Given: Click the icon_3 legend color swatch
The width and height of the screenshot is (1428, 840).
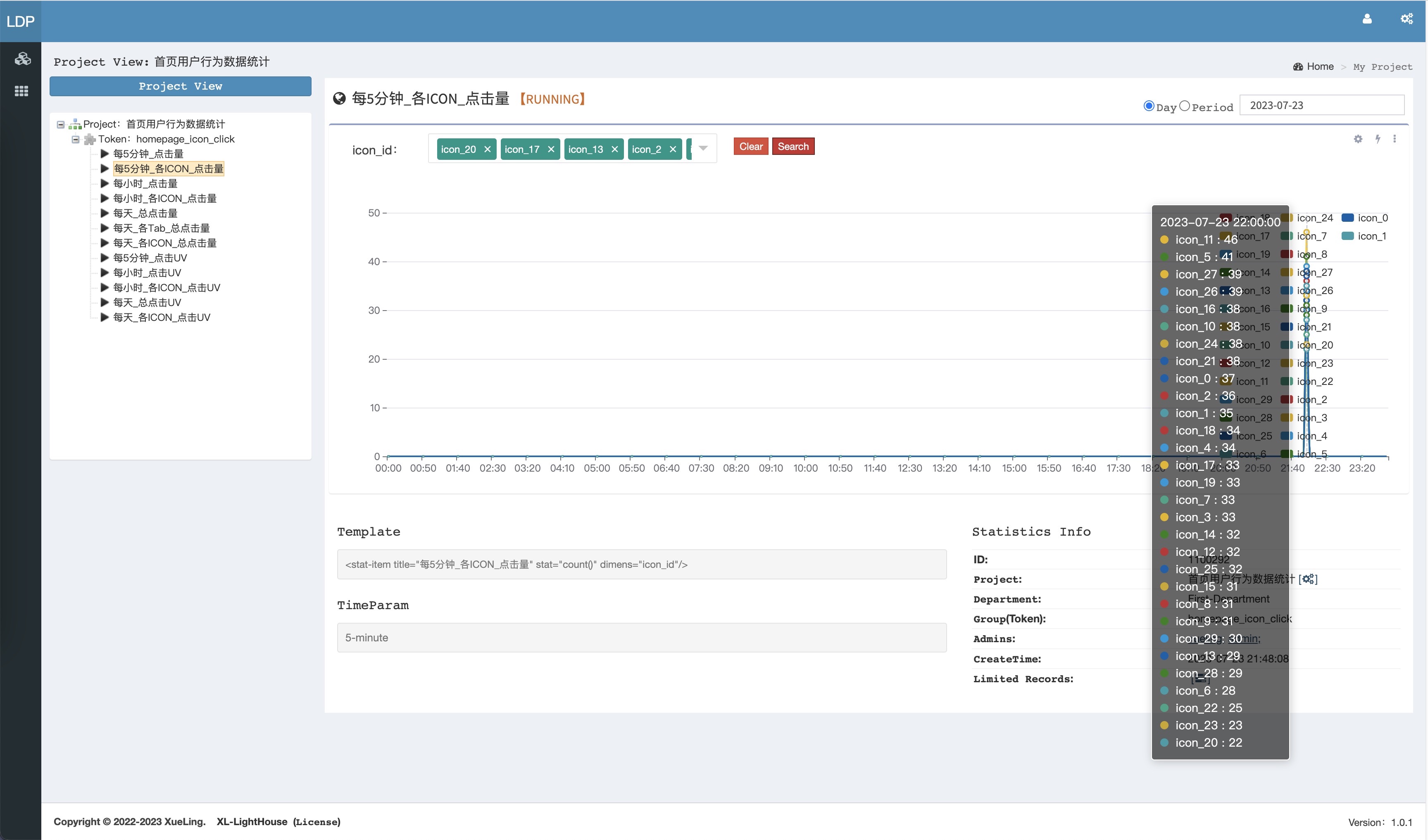Looking at the screenshot, I should pyautogui.click(x=1287, y=418).
